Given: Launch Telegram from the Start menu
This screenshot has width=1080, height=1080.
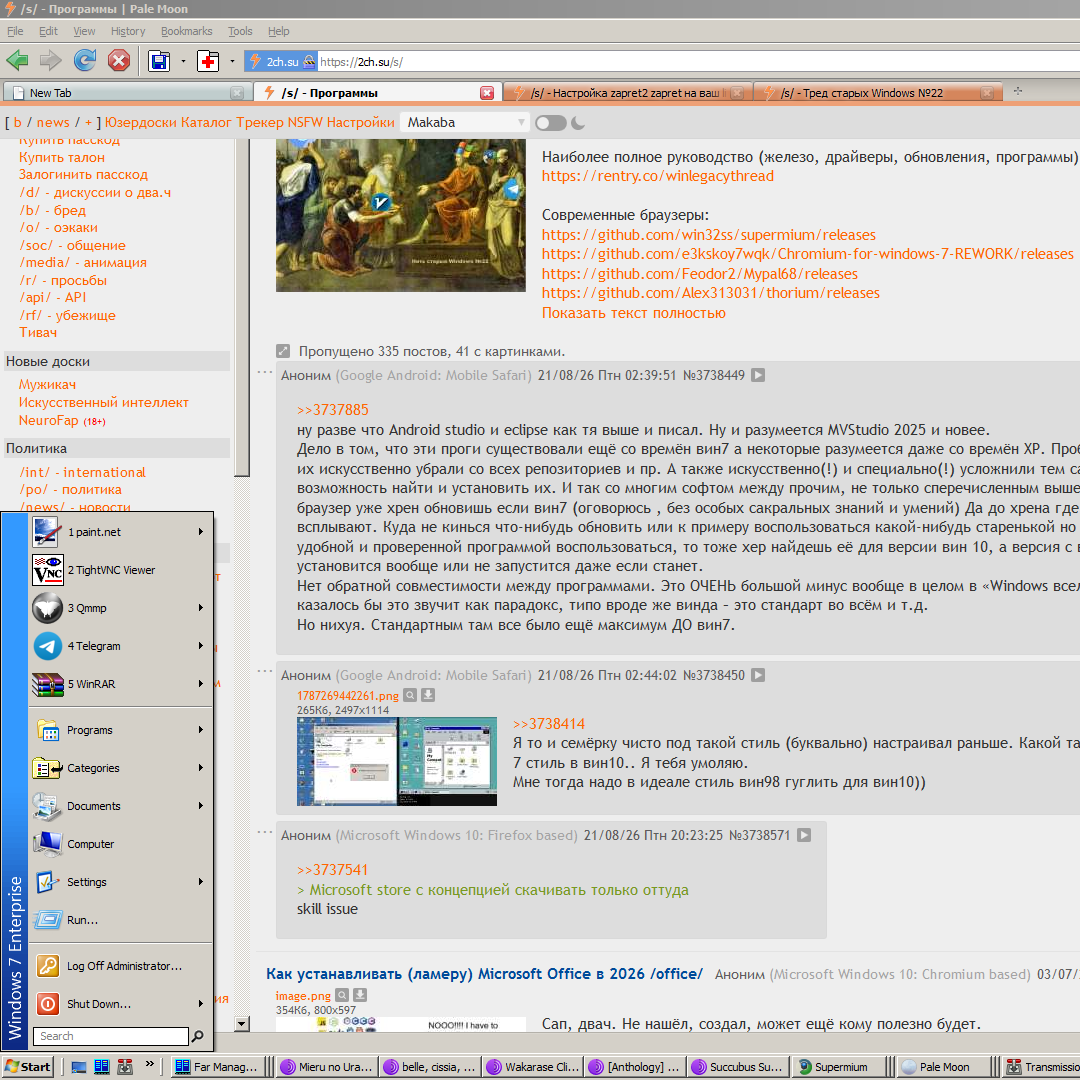Looking at the screenshot, I should [x=121, y=645].
